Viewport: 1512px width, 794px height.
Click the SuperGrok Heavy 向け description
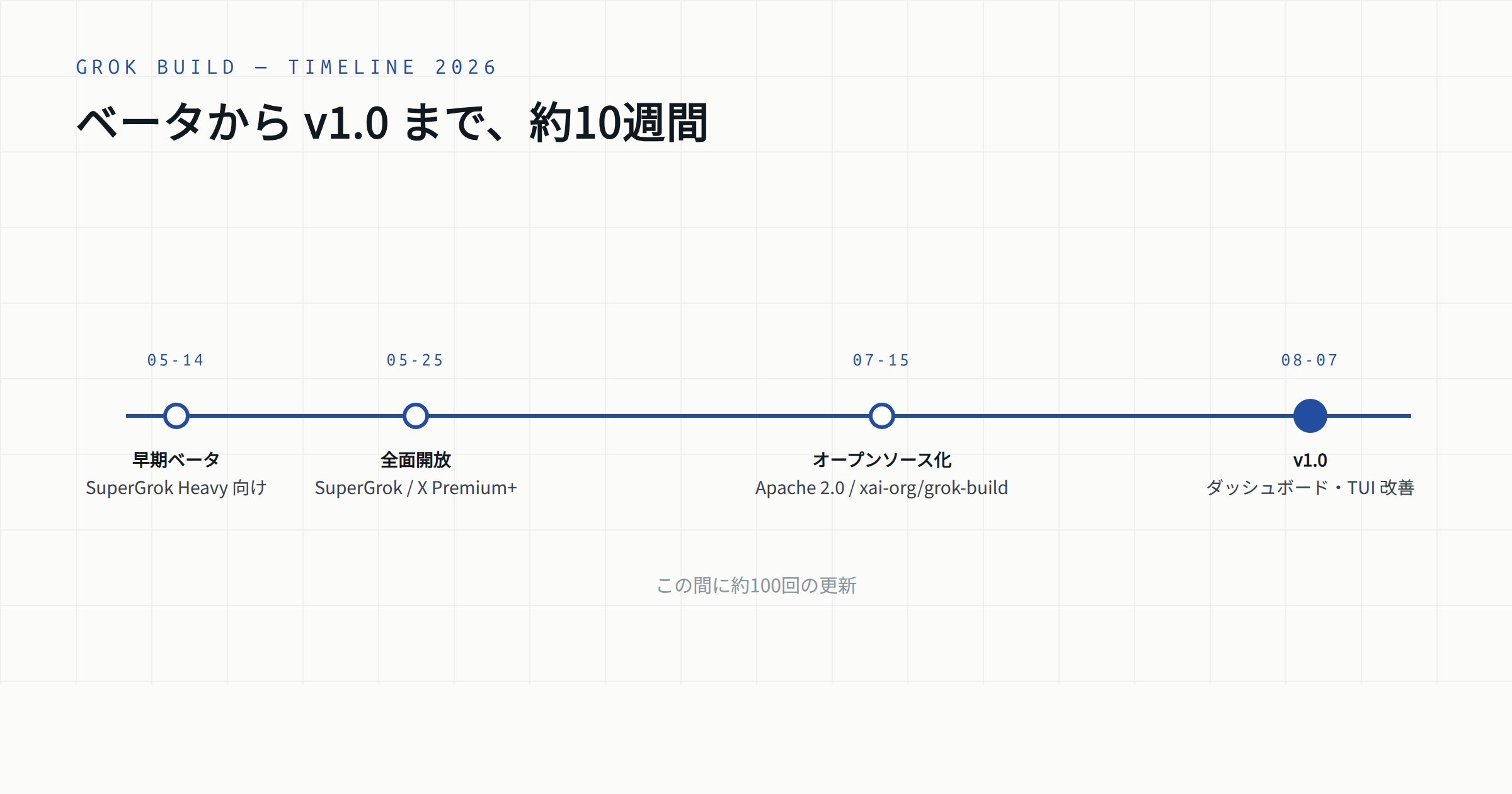click(x=176, y=488)
